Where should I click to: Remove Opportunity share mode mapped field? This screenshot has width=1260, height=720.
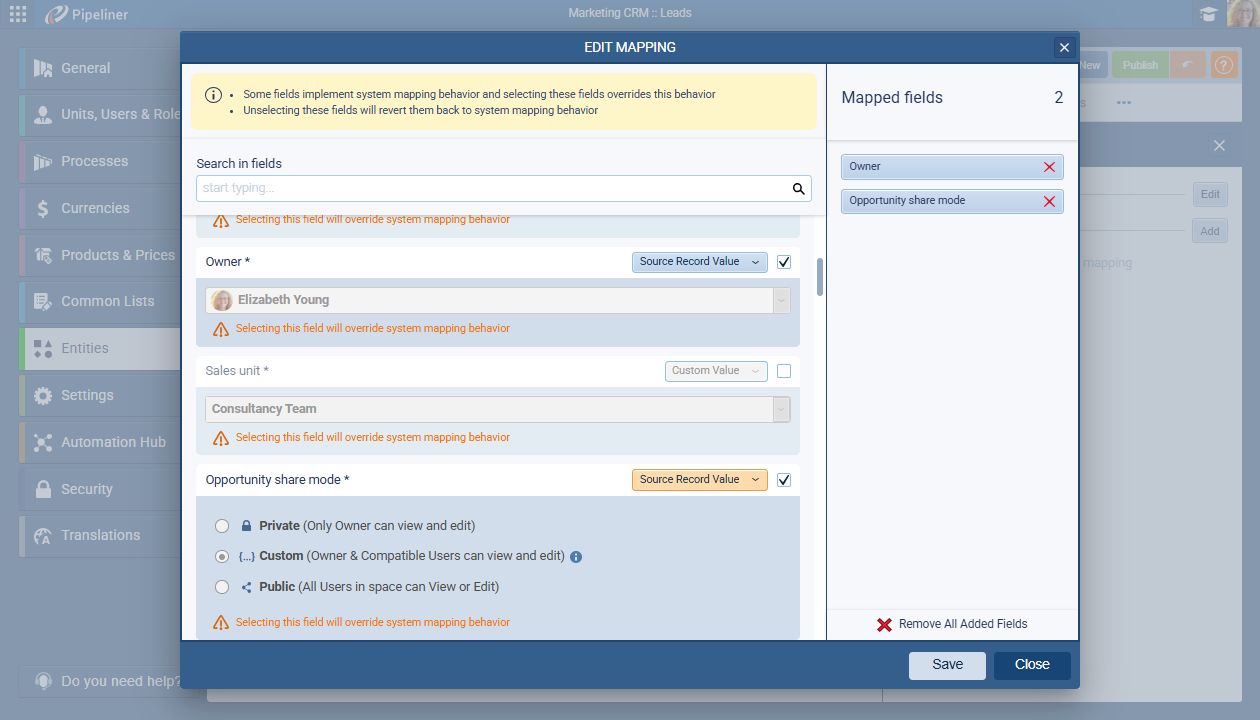(x=1049, y=201)
